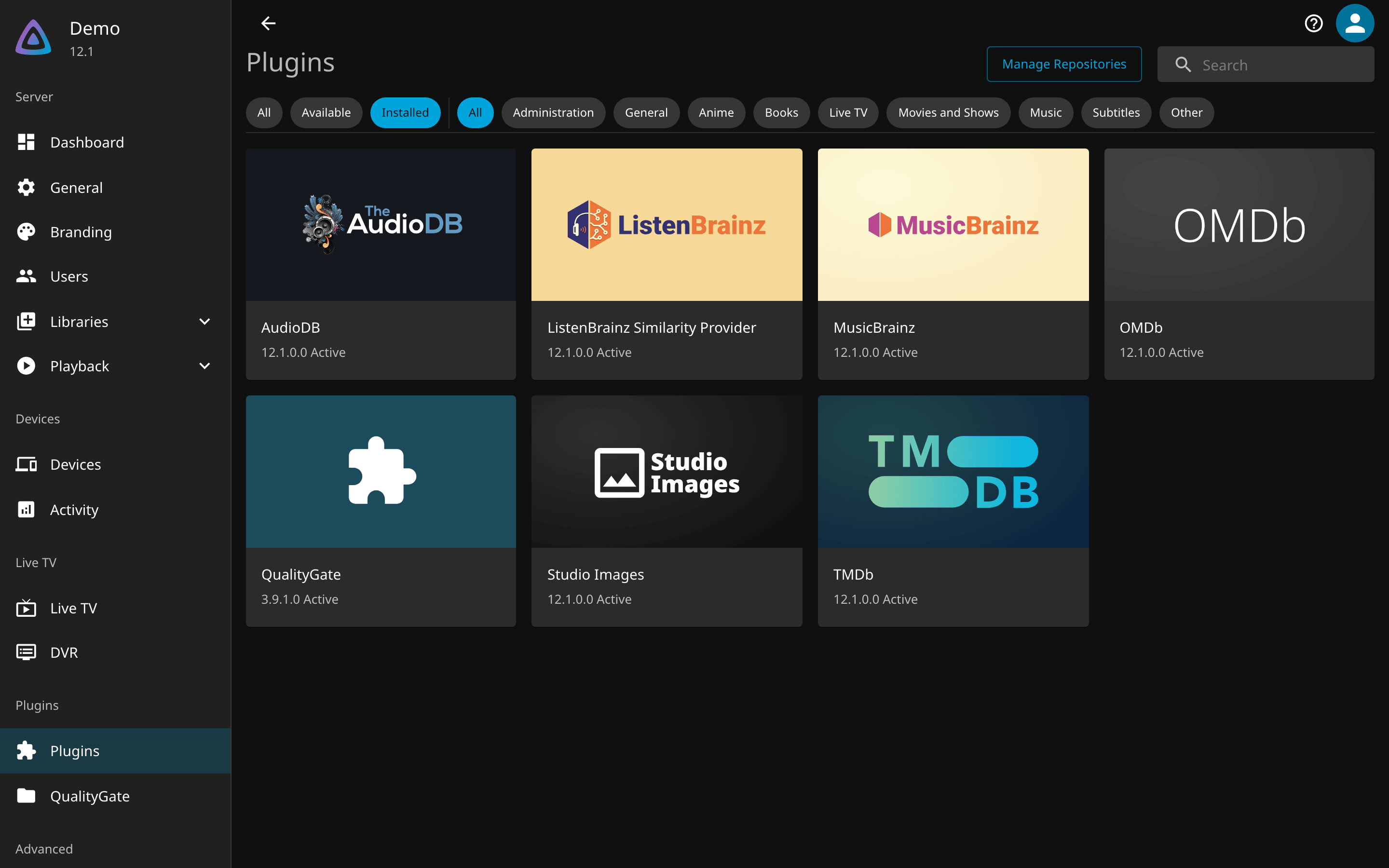Open Users in sidebar
The image size is (1389, 868).
(115, 277)
